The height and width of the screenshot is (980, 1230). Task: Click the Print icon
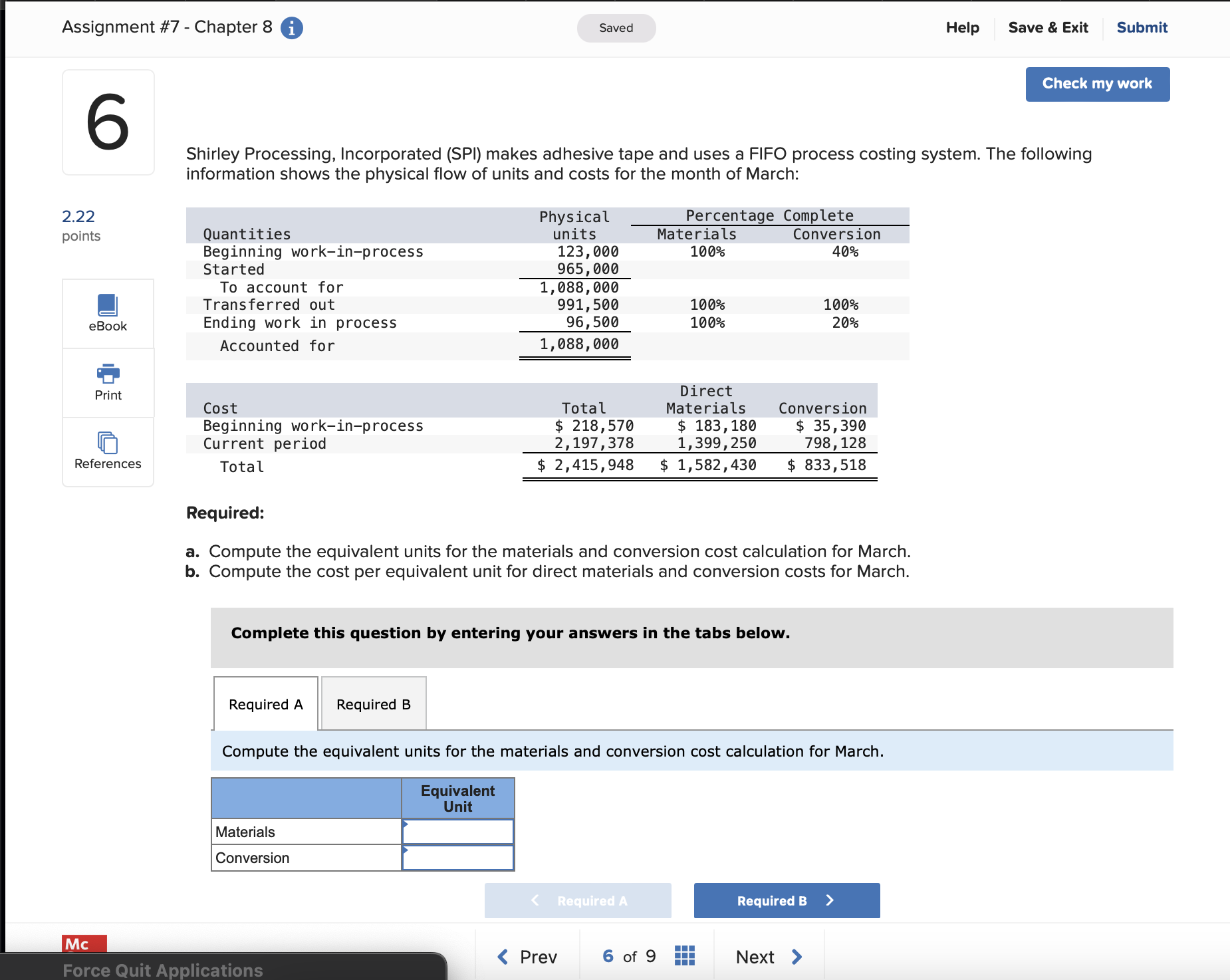coord(108,374)
